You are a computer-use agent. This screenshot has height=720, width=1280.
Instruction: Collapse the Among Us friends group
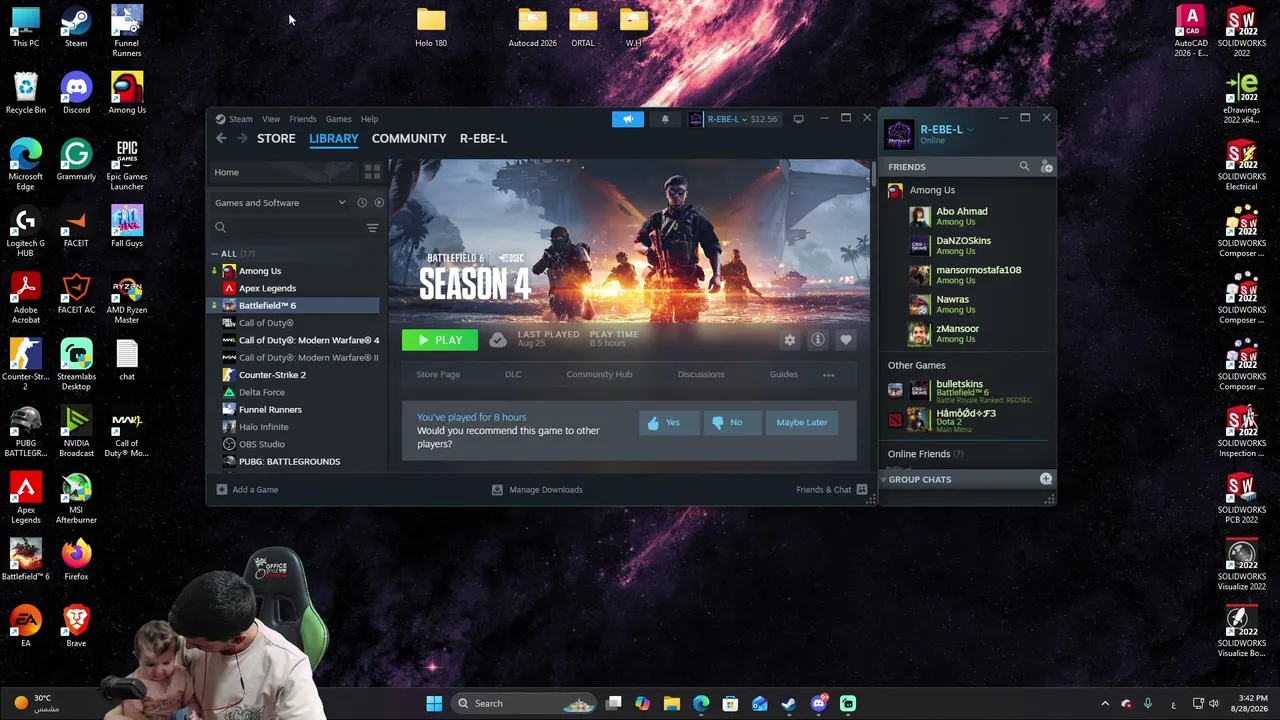pos(932,190)
